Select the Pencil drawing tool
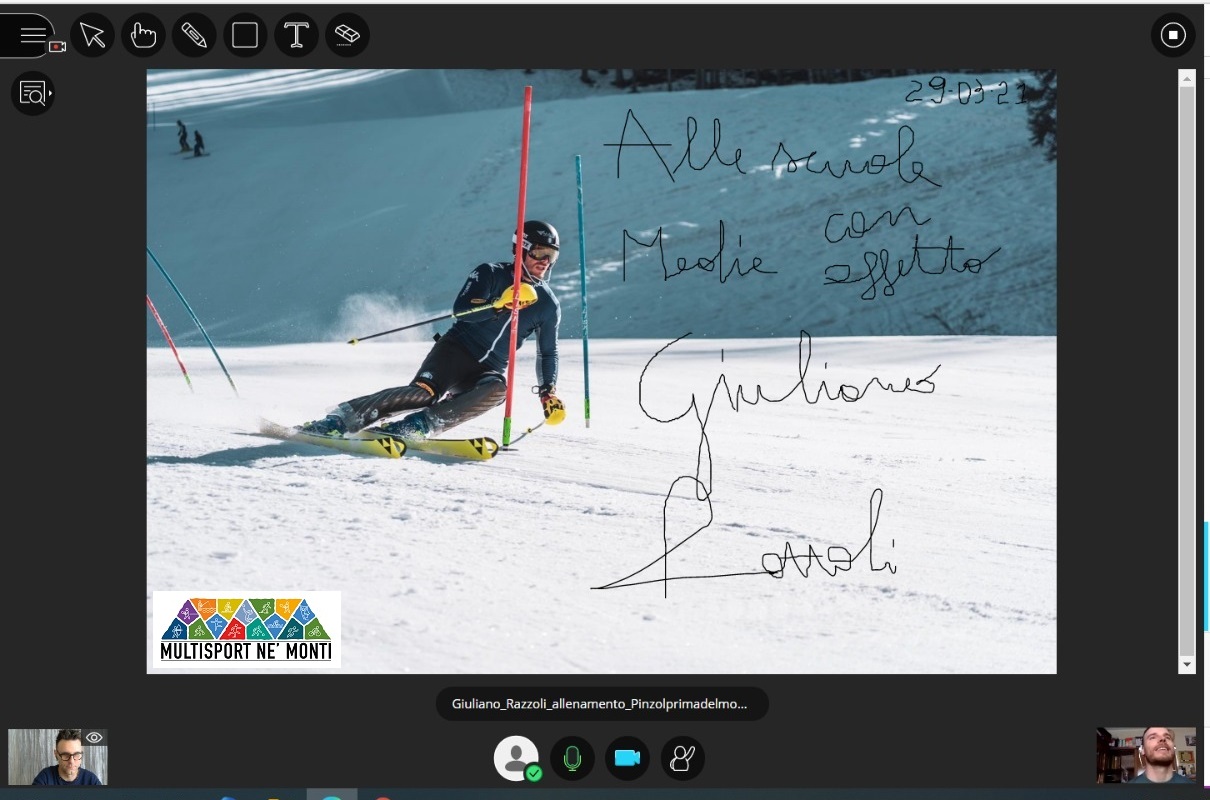 tap(194, 36)
